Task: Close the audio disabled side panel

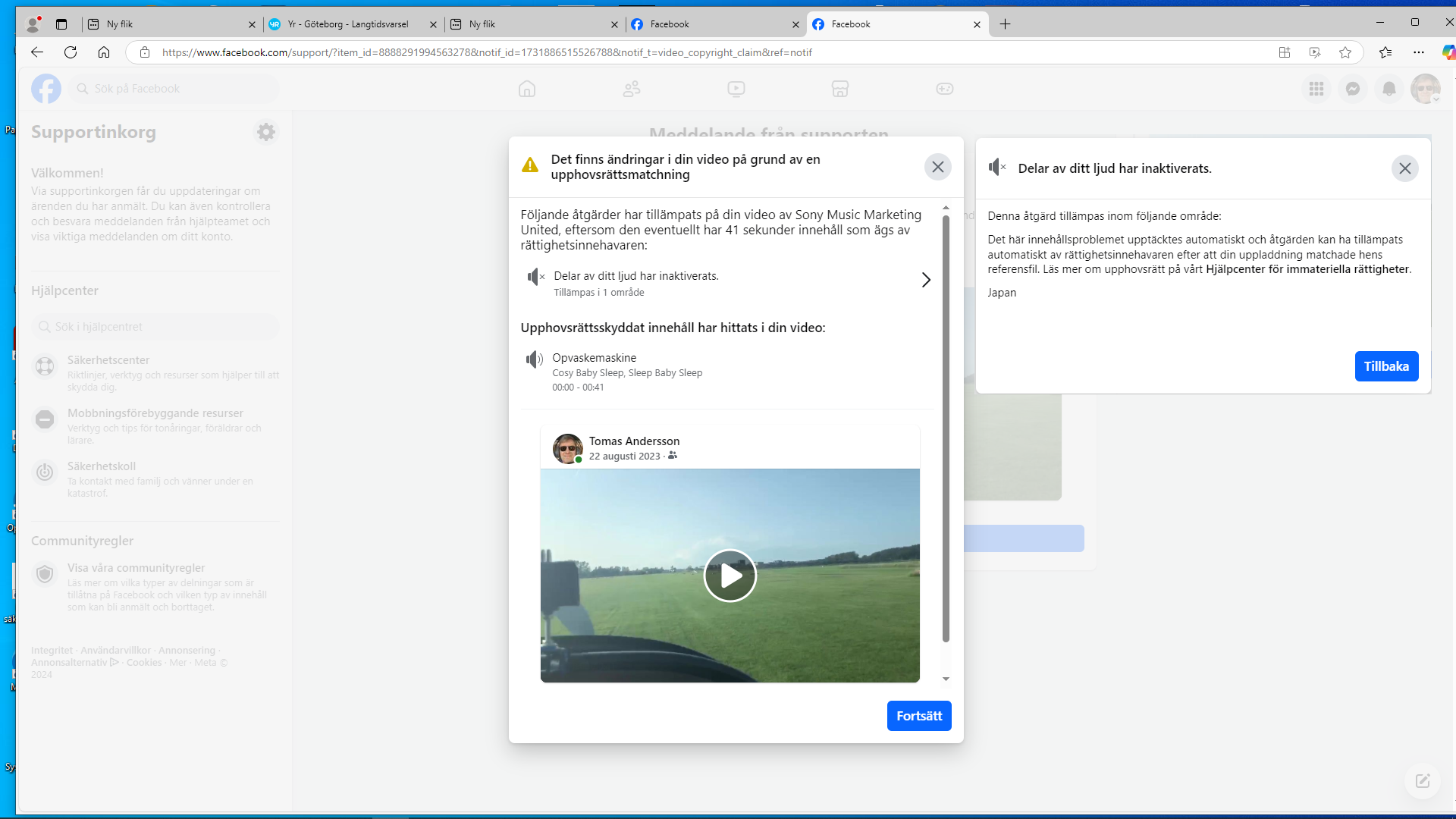Action: click(x=1405, y=168)
